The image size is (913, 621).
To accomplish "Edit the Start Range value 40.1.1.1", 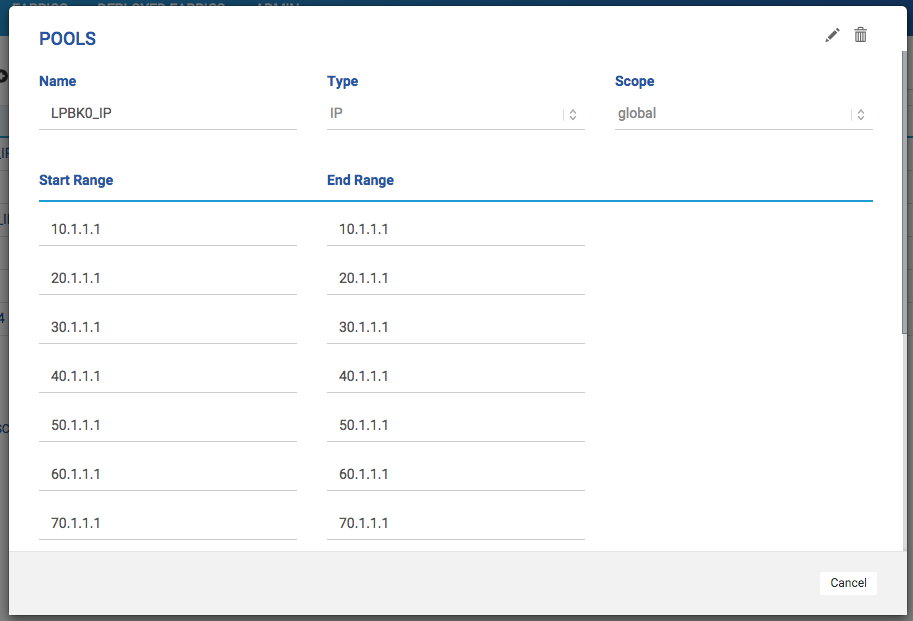I will click(x=168, y=376).
